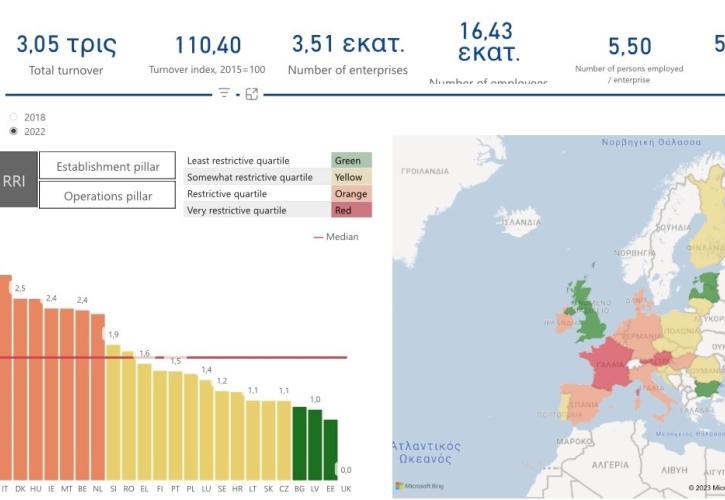The image size is (725, 500).
Task: Switch to the RRI tab
Action: (x=18, y=179)
